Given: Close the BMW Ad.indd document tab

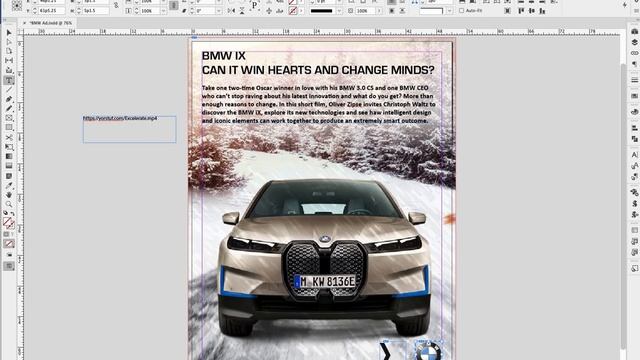Looking at the screenshot, I should pyautogui.click(x=24, y=23).
